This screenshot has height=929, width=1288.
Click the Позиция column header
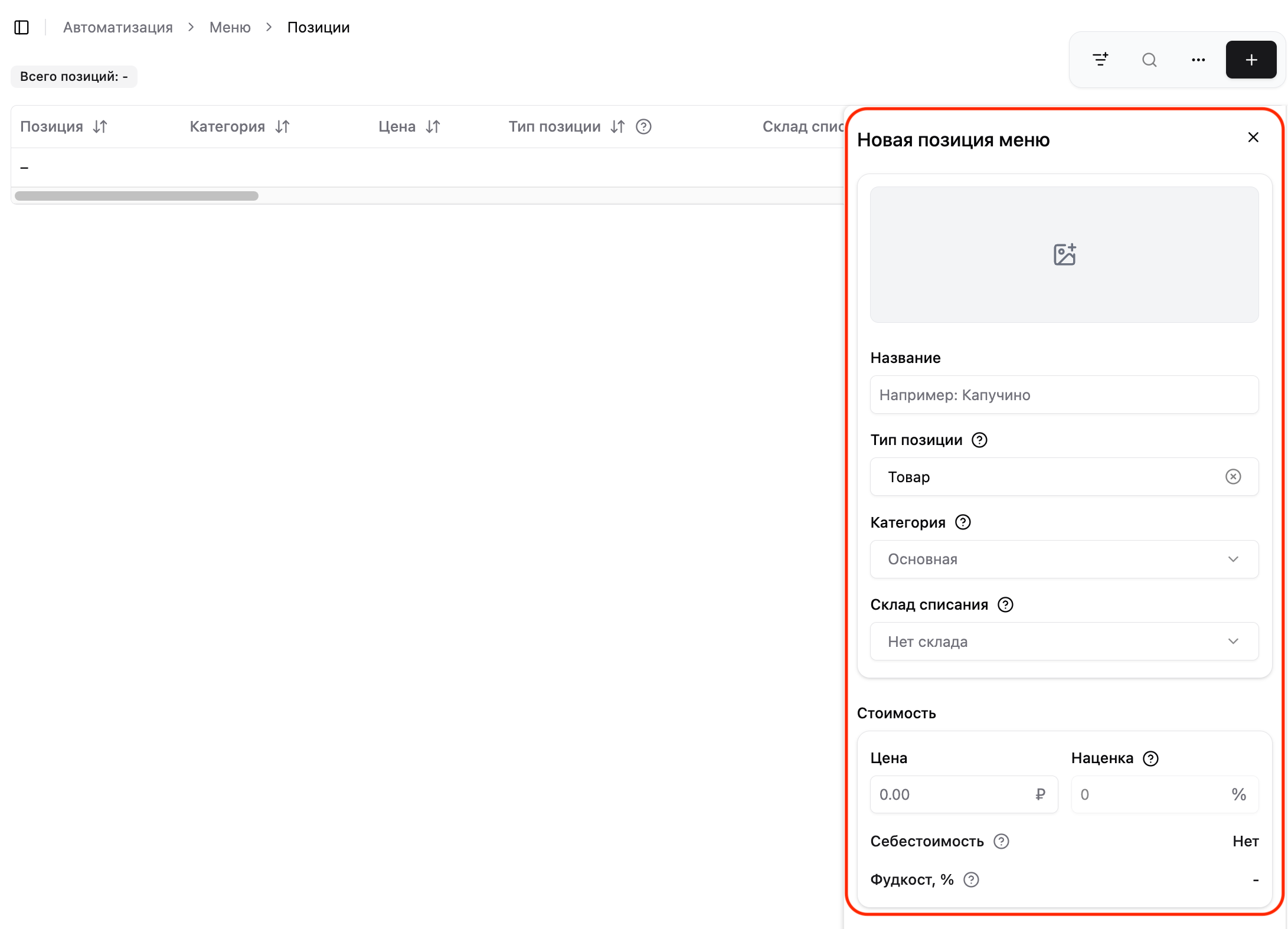pyautogui.click(x=51, y=127)
